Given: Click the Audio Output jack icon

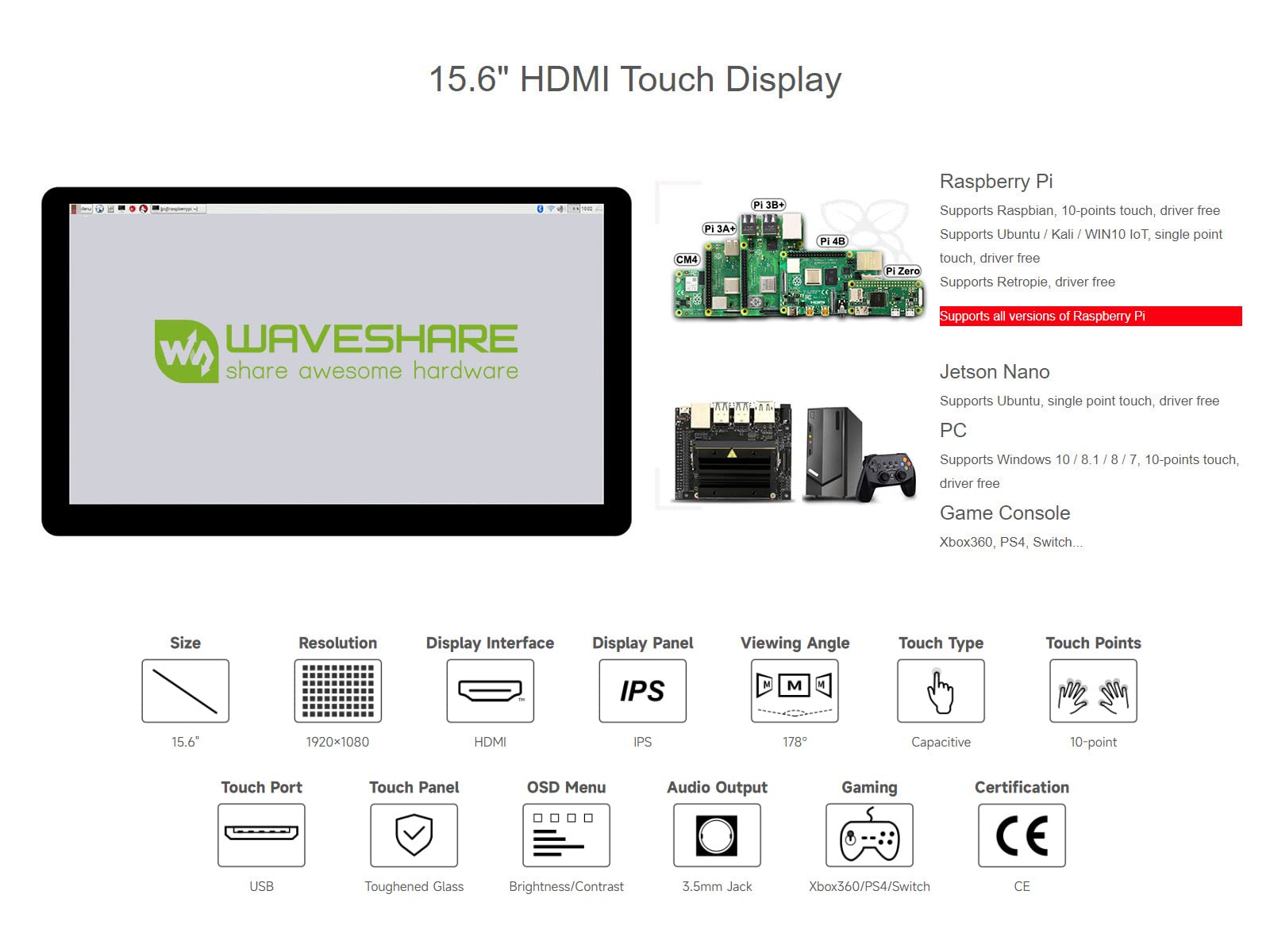Looking at the screenshot, I should (717, 835).
